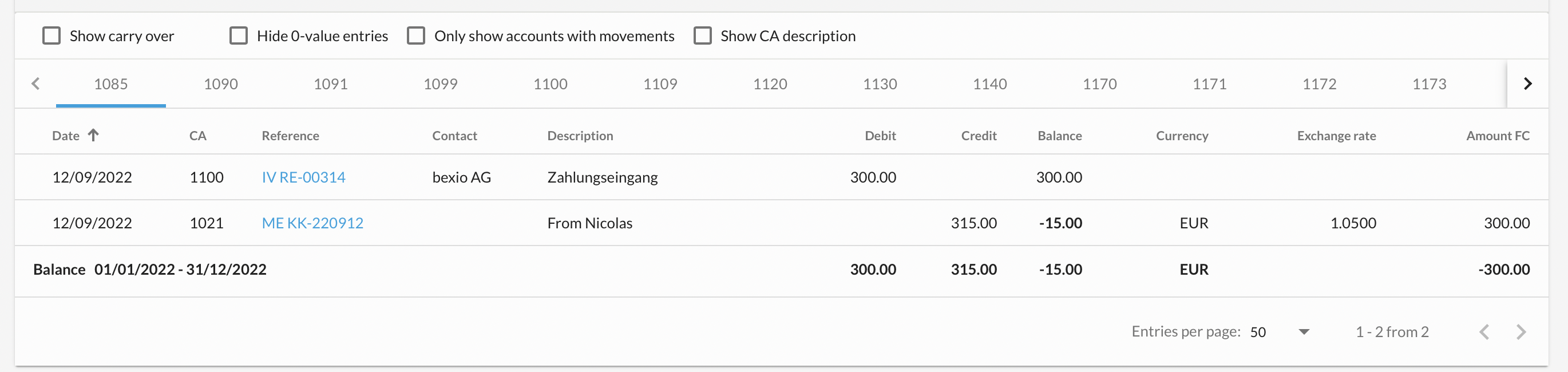Select account tab 1140
The width and height of the screenshot is (1568, 372).
pyautogui.click(x=989, y=84)
